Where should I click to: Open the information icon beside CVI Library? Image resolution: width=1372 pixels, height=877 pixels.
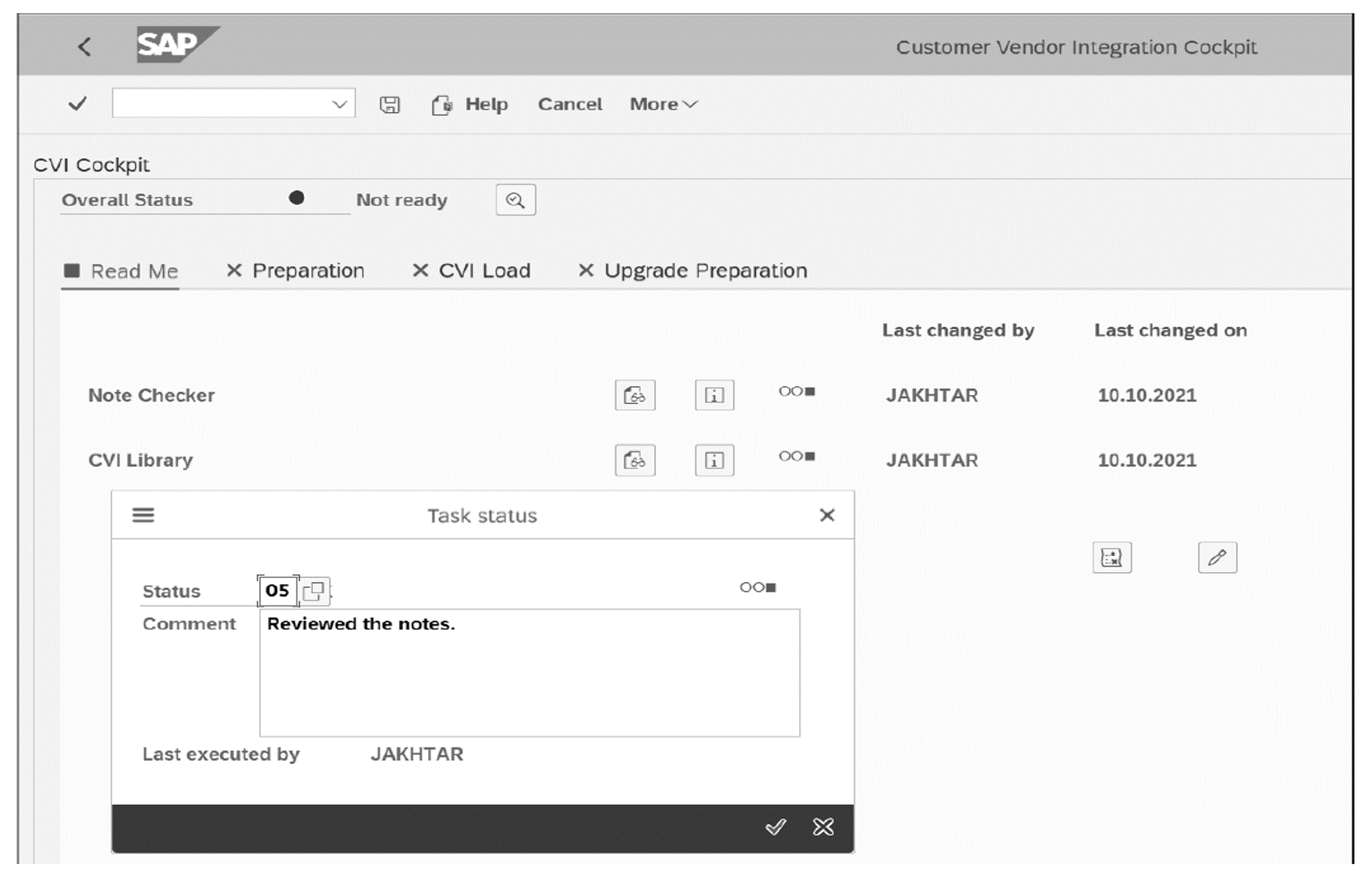pos(713,459)
